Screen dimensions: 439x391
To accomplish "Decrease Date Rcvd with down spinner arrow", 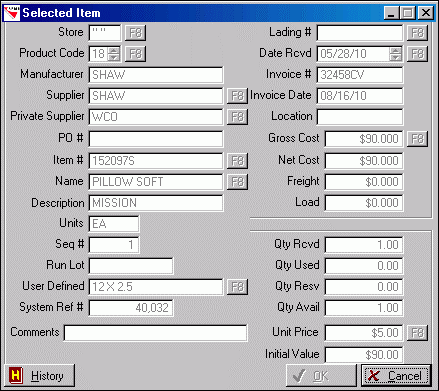I will tap(396, 57).
